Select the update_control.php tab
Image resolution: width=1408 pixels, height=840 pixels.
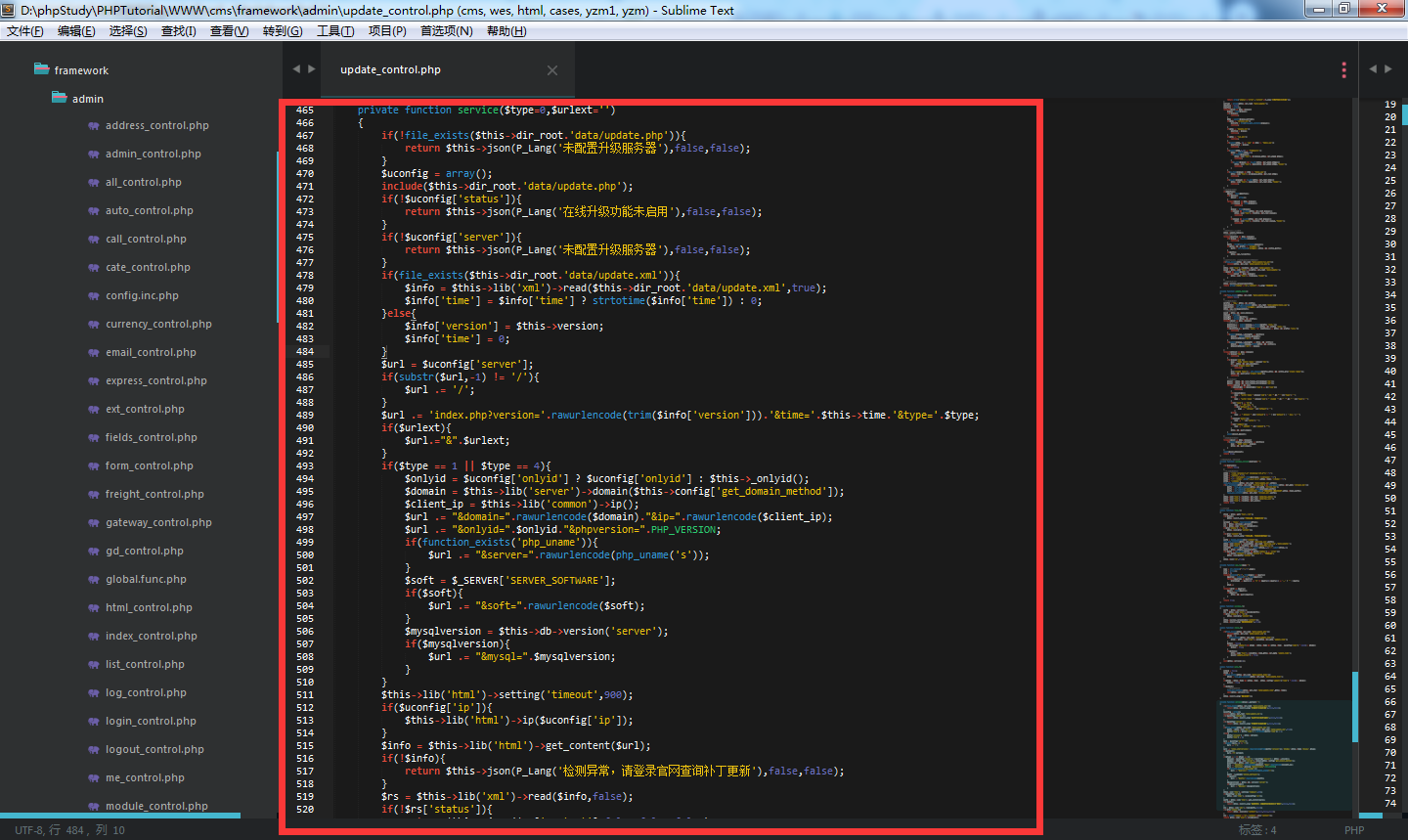tap(390, 69)
